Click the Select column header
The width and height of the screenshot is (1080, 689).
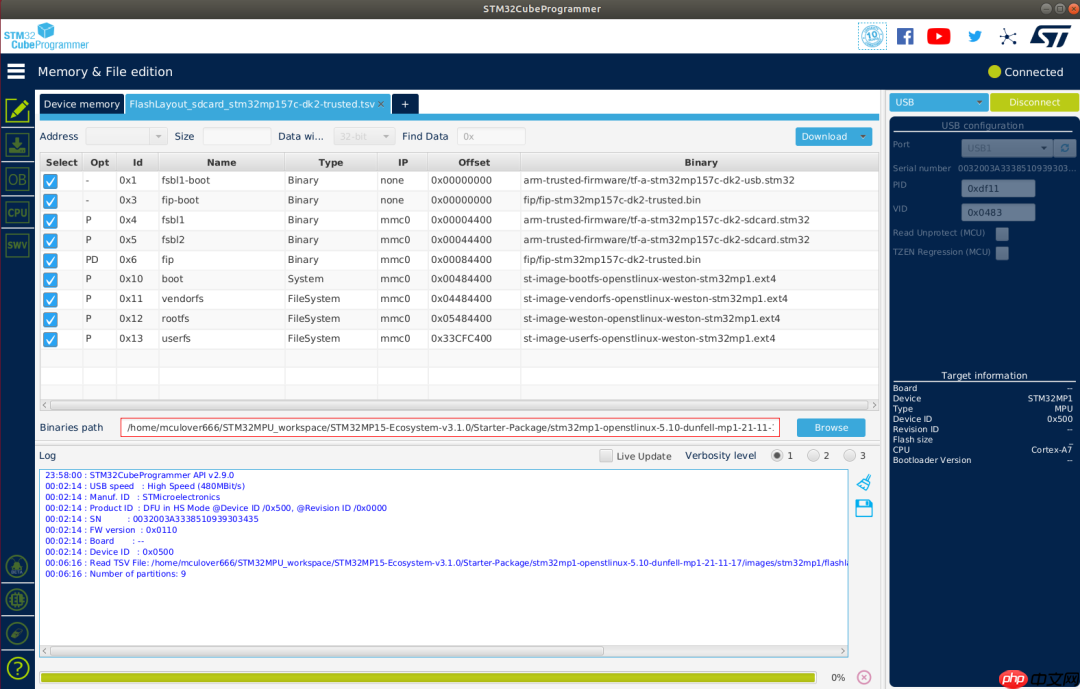pyautogui.click(x=61, y=163)
